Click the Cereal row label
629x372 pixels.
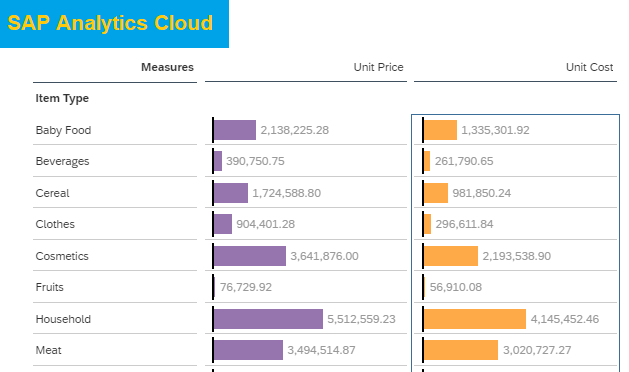tap(53, 193)
